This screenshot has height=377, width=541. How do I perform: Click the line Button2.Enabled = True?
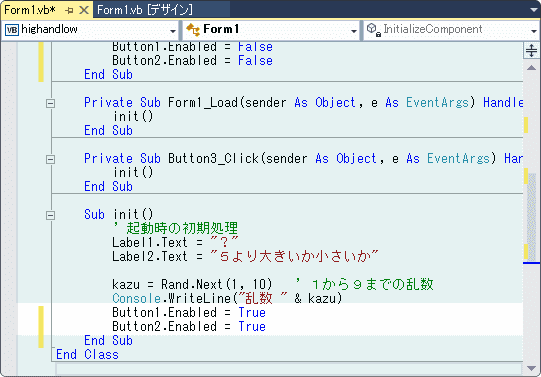click(x=189, y=326)
